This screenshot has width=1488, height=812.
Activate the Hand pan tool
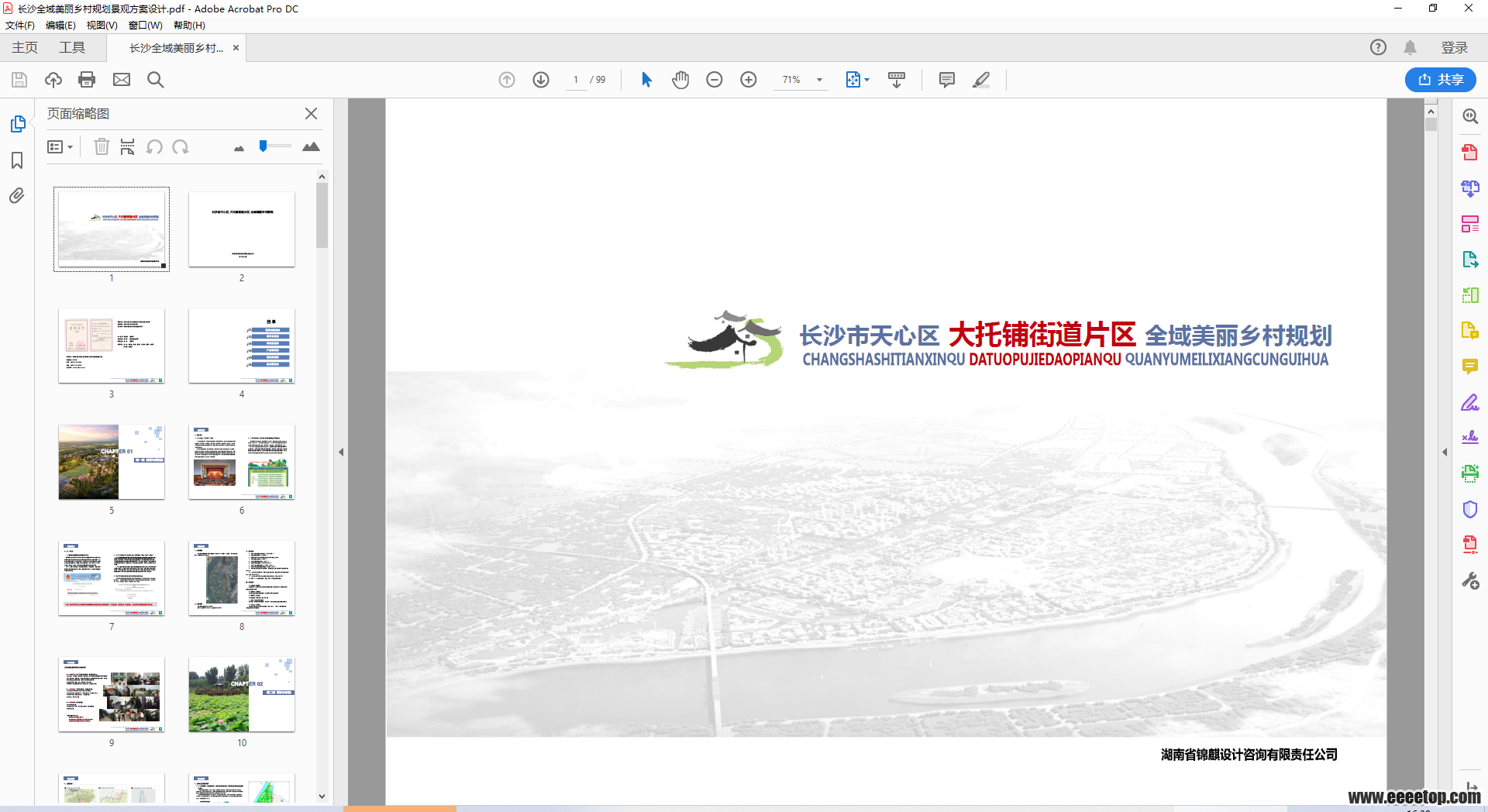(680, 80)
